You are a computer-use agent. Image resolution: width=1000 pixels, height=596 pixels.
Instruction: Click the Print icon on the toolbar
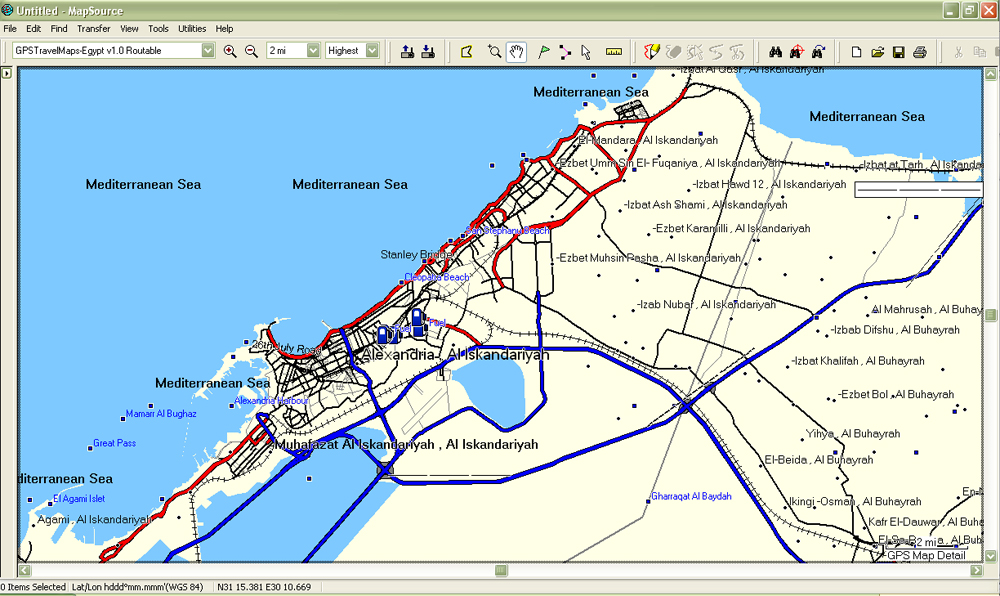tap(920, 51)
